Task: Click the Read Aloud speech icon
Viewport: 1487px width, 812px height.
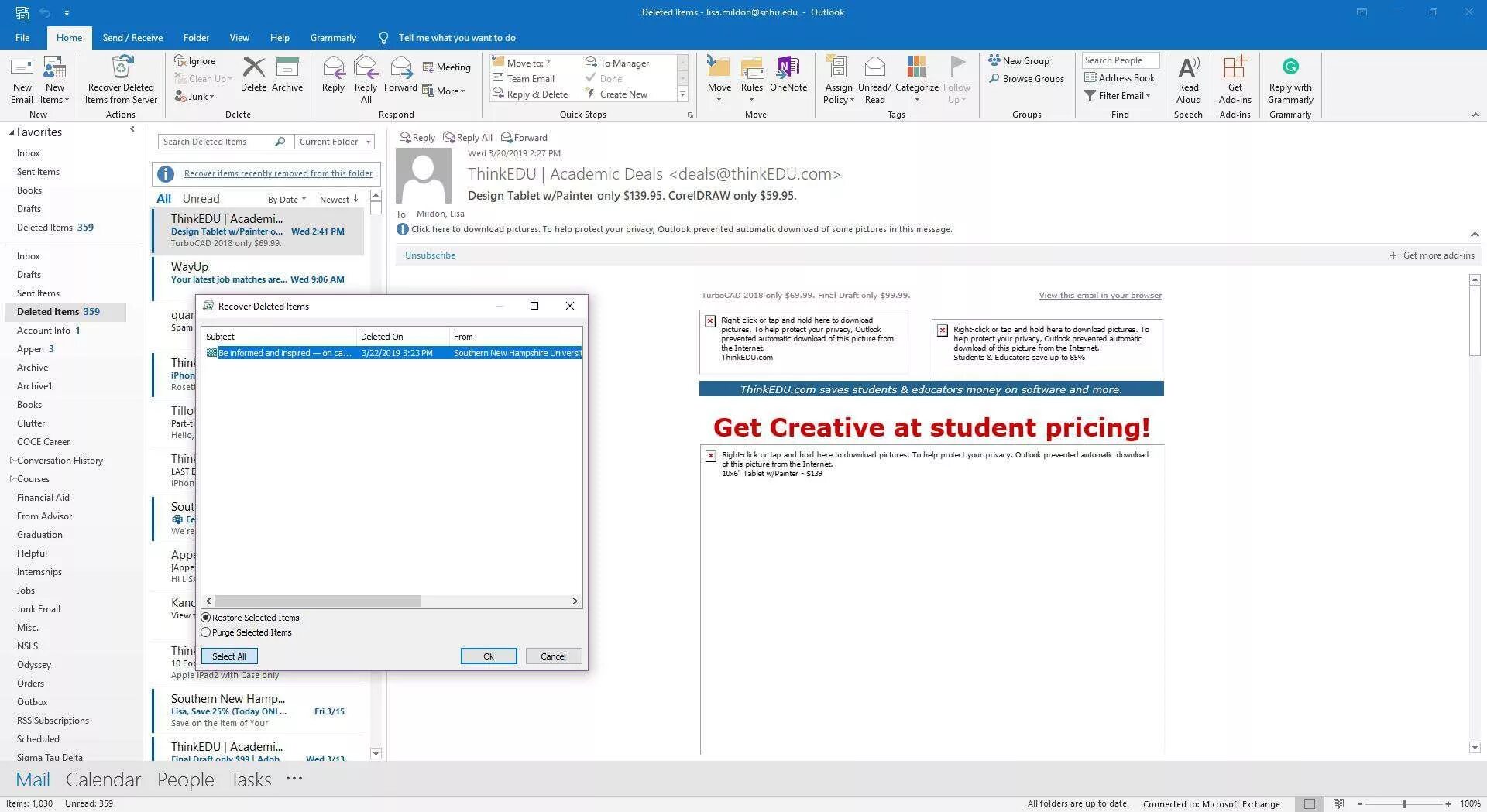Action: 1188,79
